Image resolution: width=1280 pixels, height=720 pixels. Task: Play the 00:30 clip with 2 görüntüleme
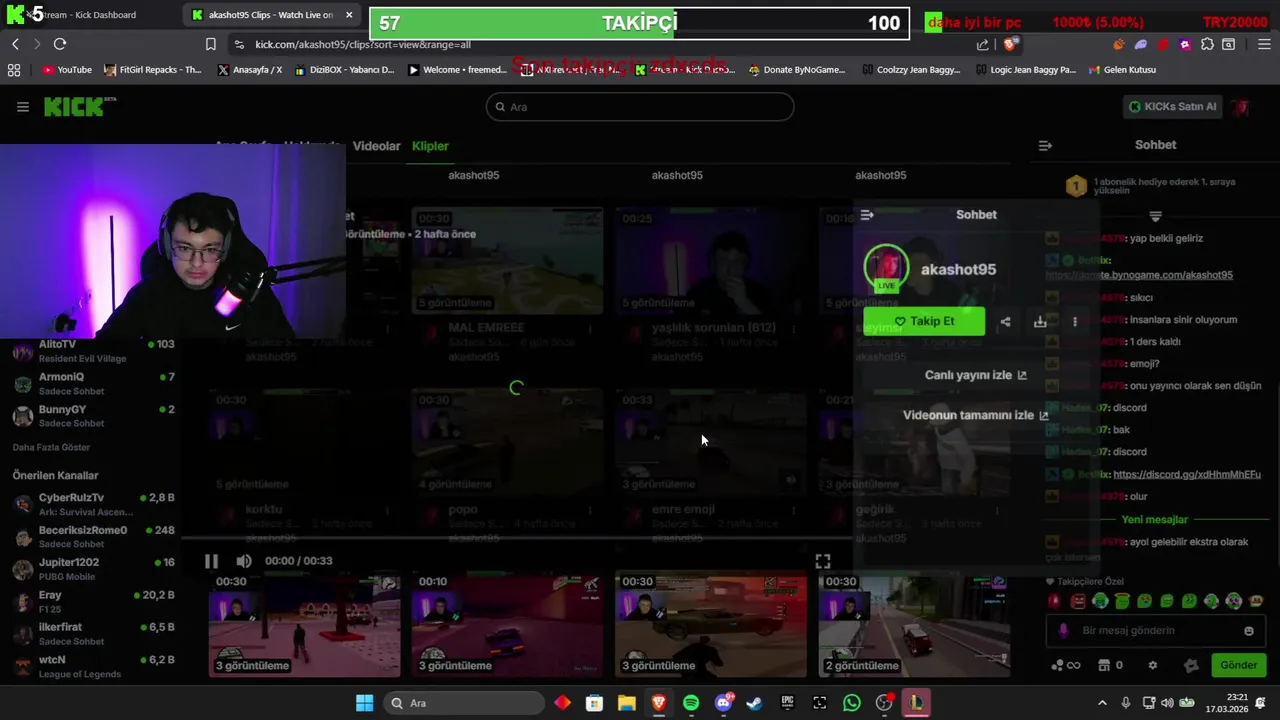tap(914, 624)
